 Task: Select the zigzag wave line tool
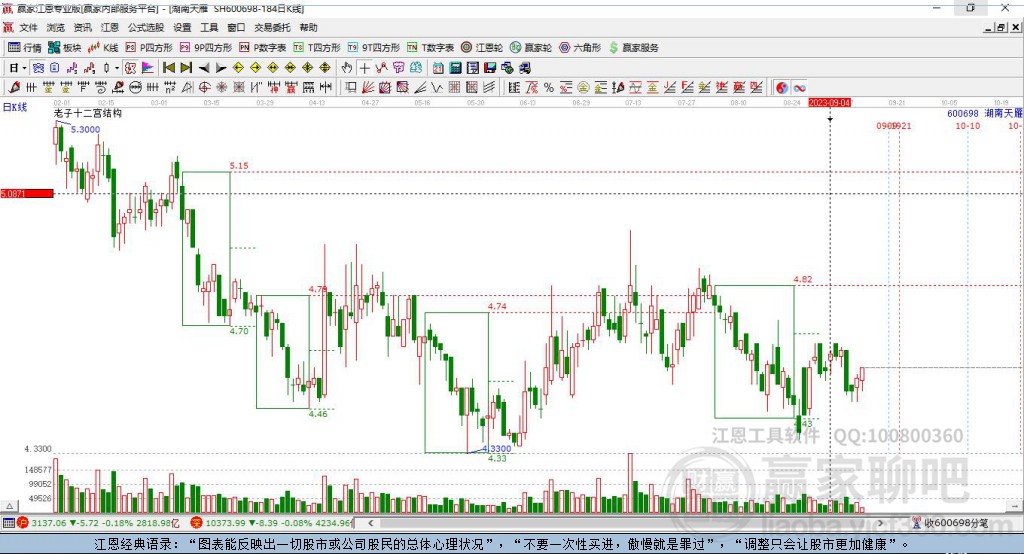pyautogui.click(x=436, y=87)
